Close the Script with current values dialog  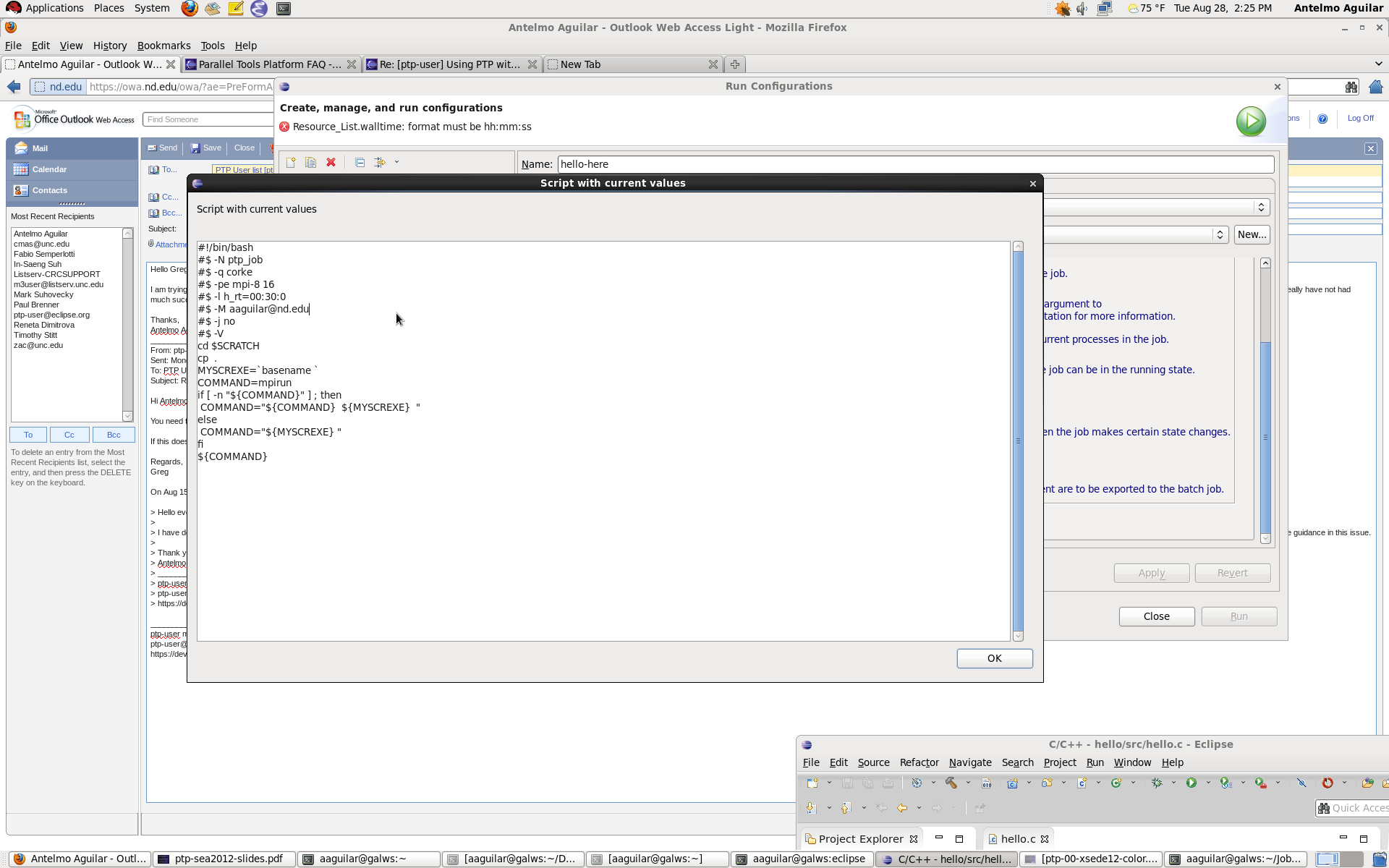point(1032,184)
